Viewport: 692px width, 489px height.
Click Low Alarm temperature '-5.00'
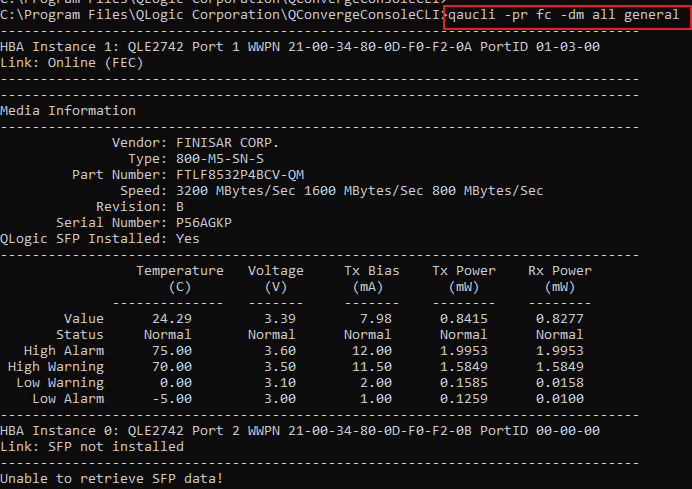172,399
